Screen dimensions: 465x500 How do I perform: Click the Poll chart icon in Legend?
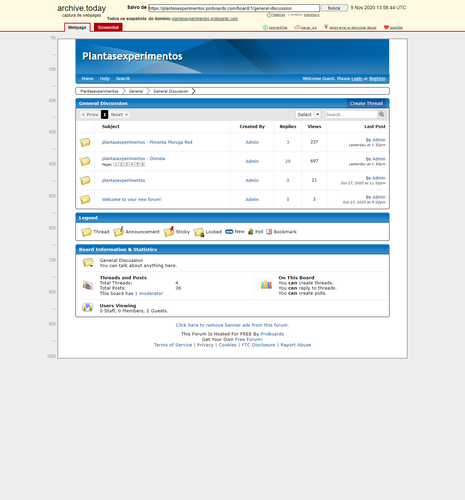point(251,232)
